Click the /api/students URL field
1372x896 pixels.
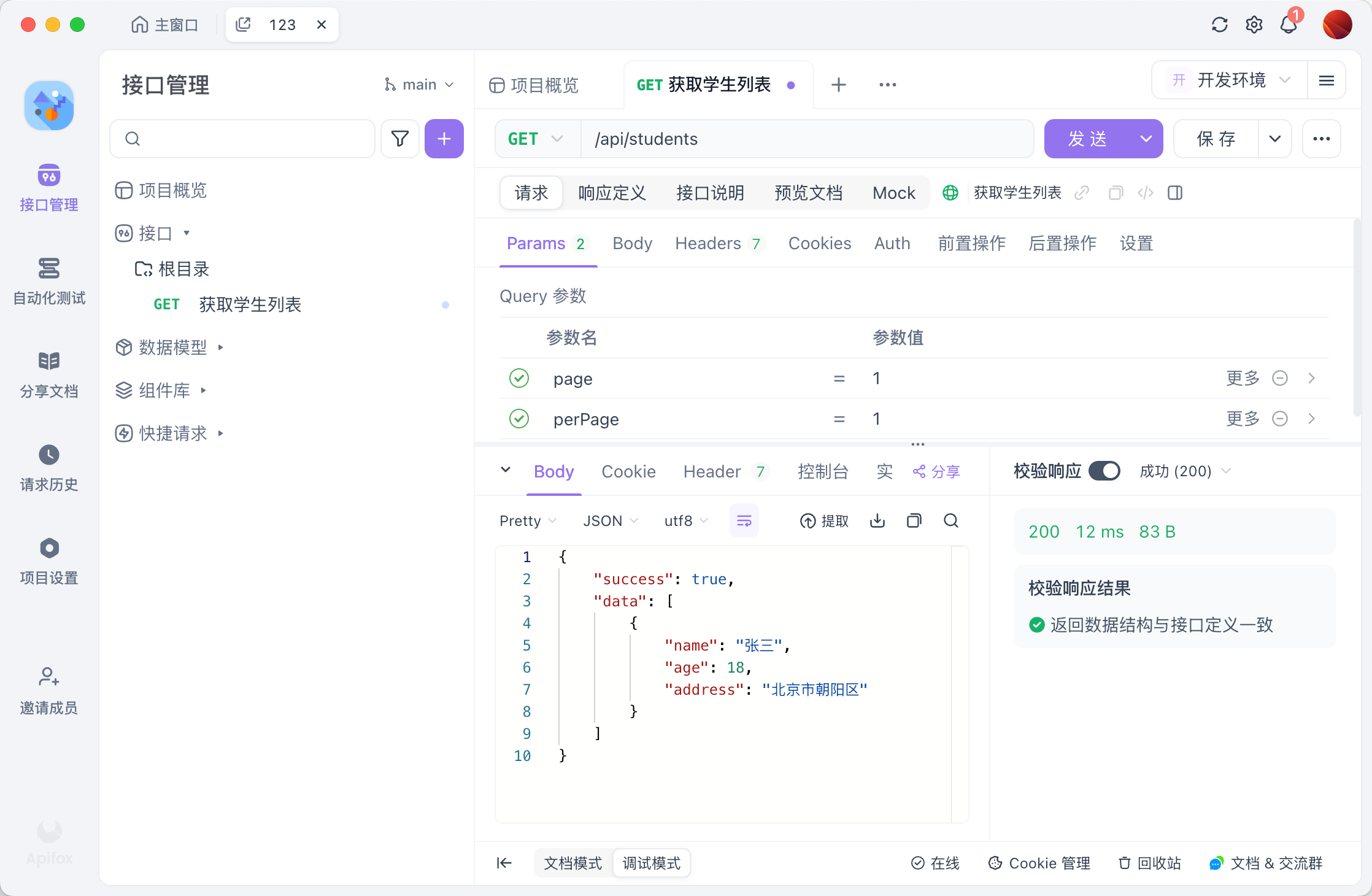click(x=736, y=139)
